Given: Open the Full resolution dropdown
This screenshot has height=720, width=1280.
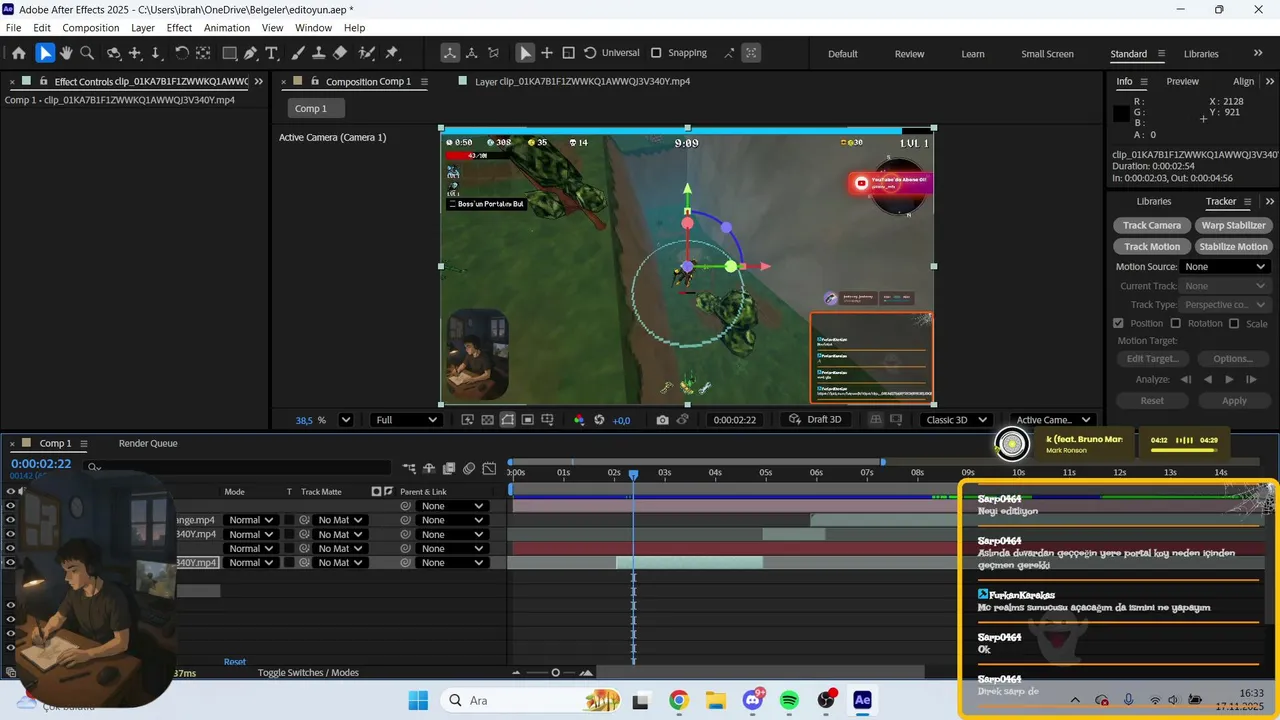Looking at the screenshot, I should 406,420.
